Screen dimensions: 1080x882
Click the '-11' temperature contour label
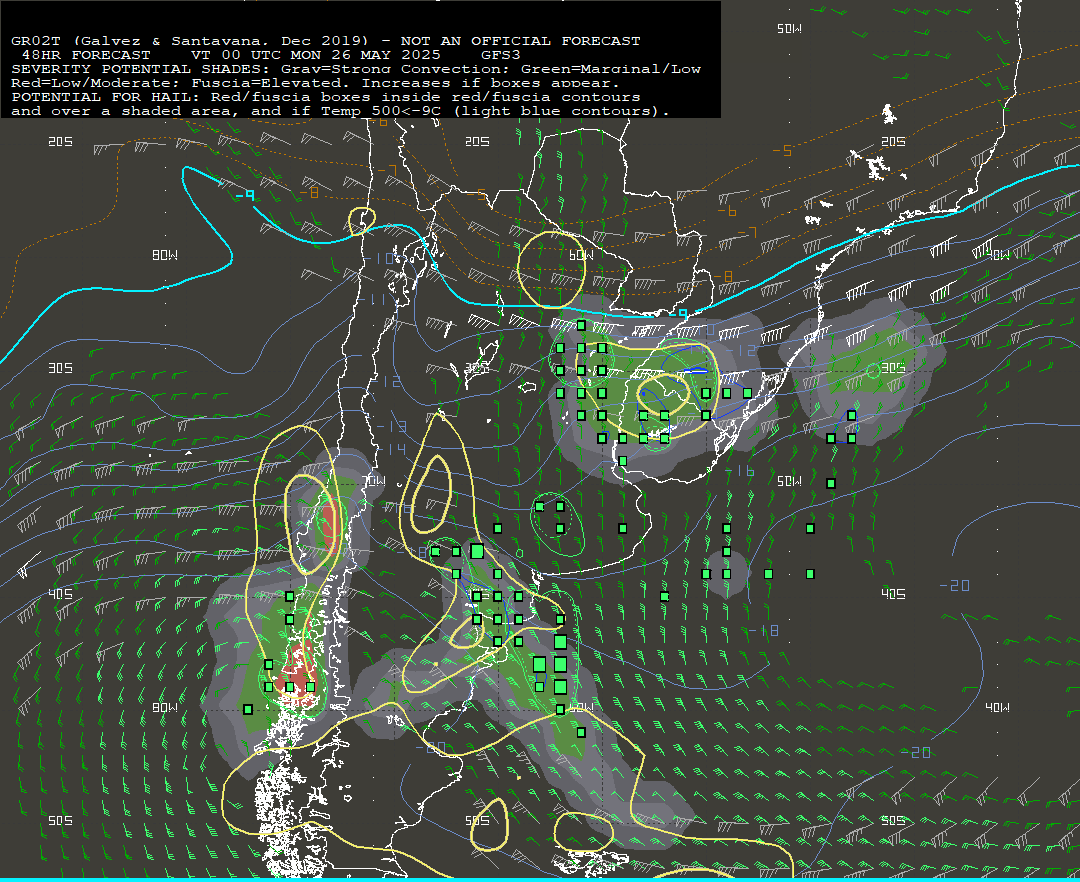point(370,299)
